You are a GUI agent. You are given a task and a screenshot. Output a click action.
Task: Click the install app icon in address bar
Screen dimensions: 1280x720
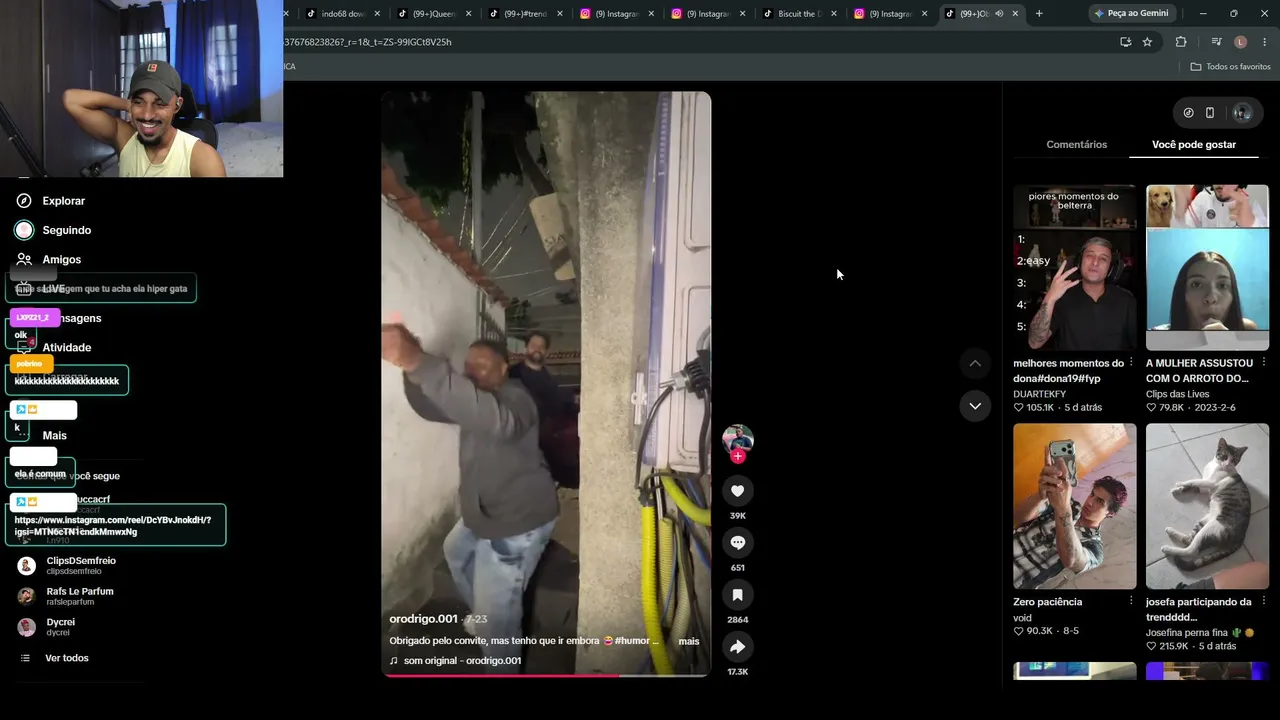pos(1125,42)
